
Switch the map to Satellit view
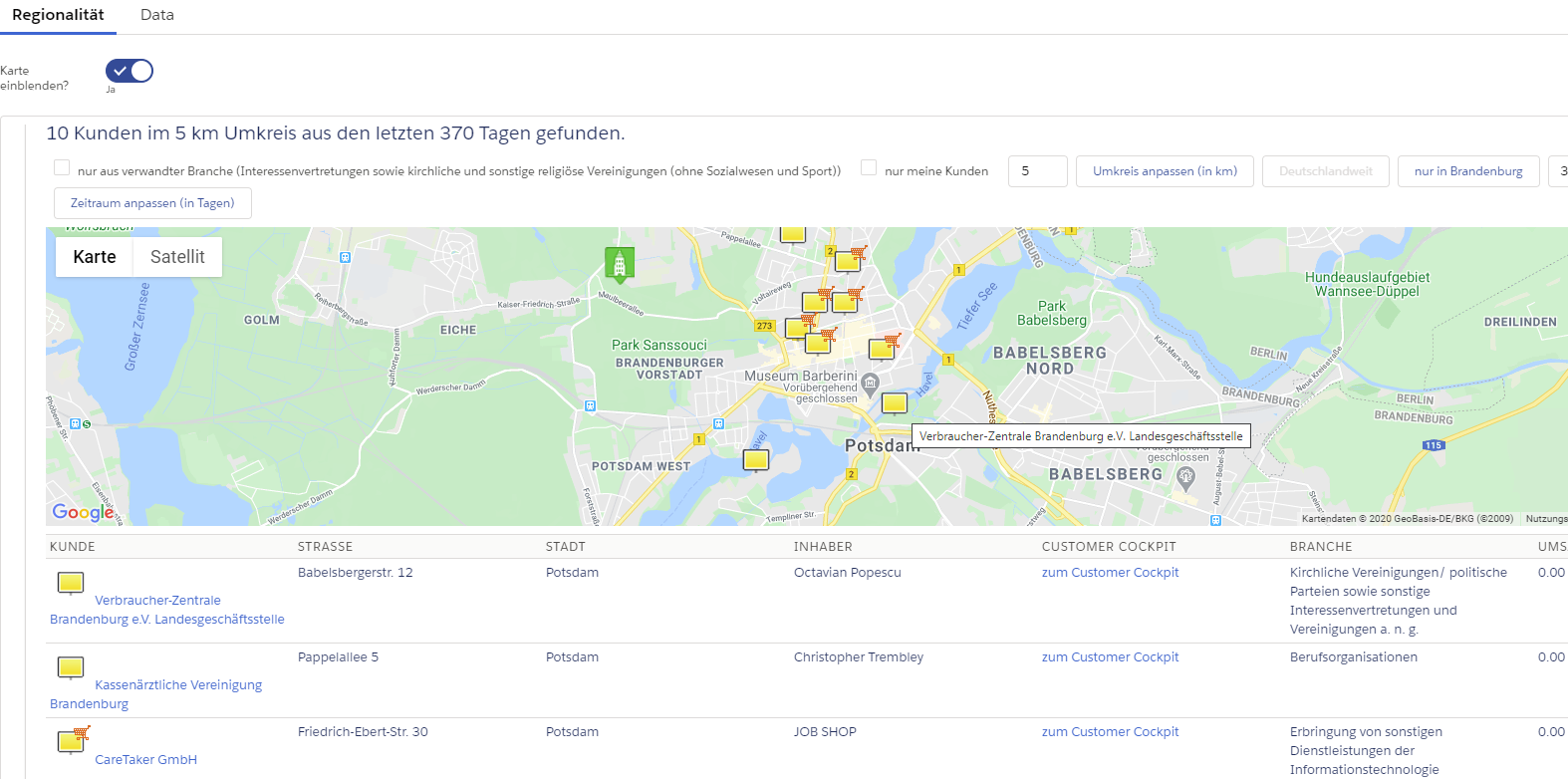click(x=177, y=257)
